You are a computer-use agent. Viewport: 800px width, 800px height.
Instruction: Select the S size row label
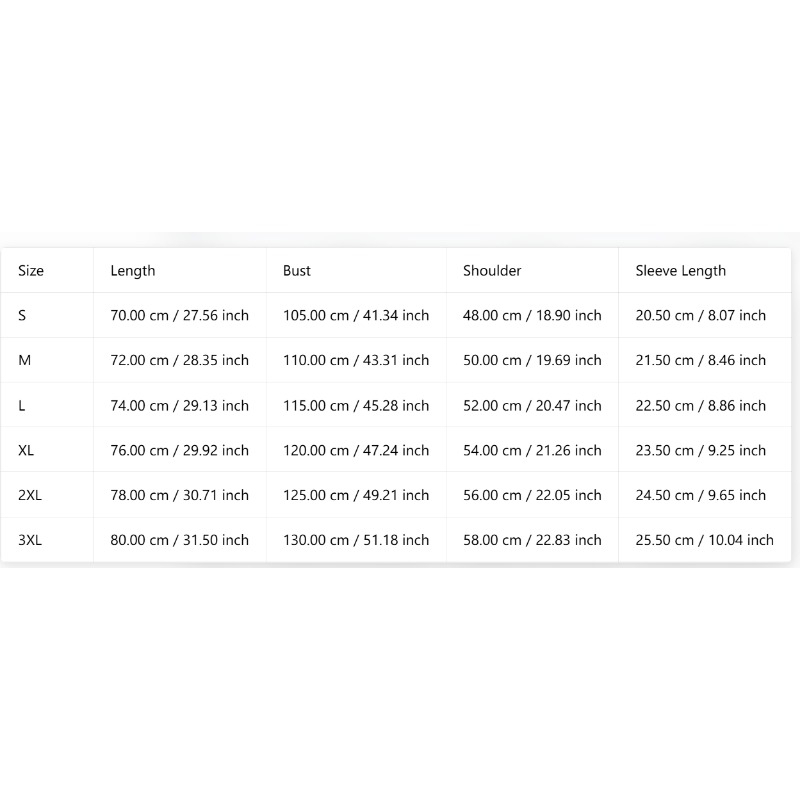click(x=22, y=315)
